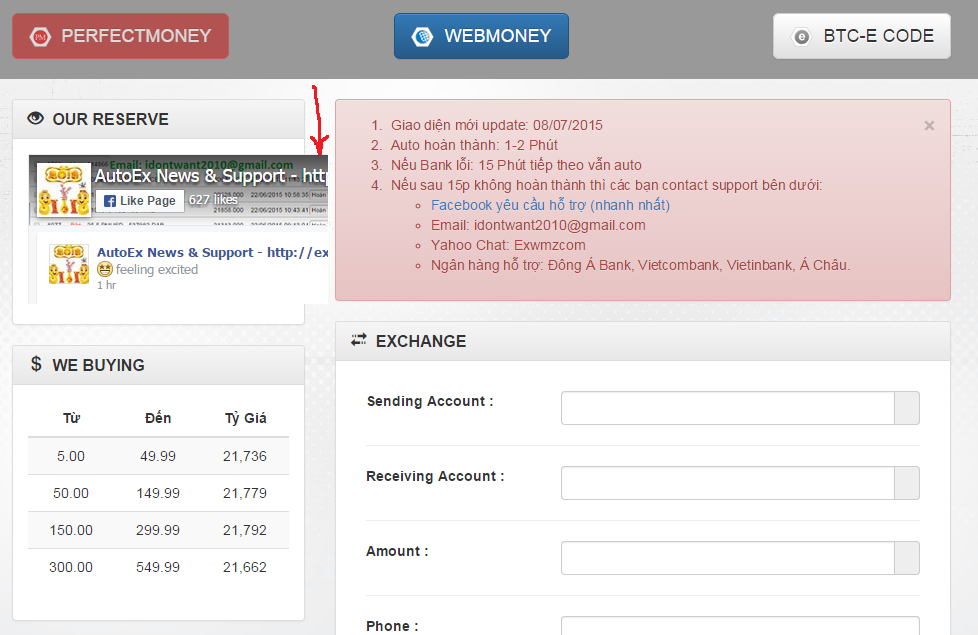Like the AutoEx News & Support page
Screen dimensions: 978x635
click(140, 201)
